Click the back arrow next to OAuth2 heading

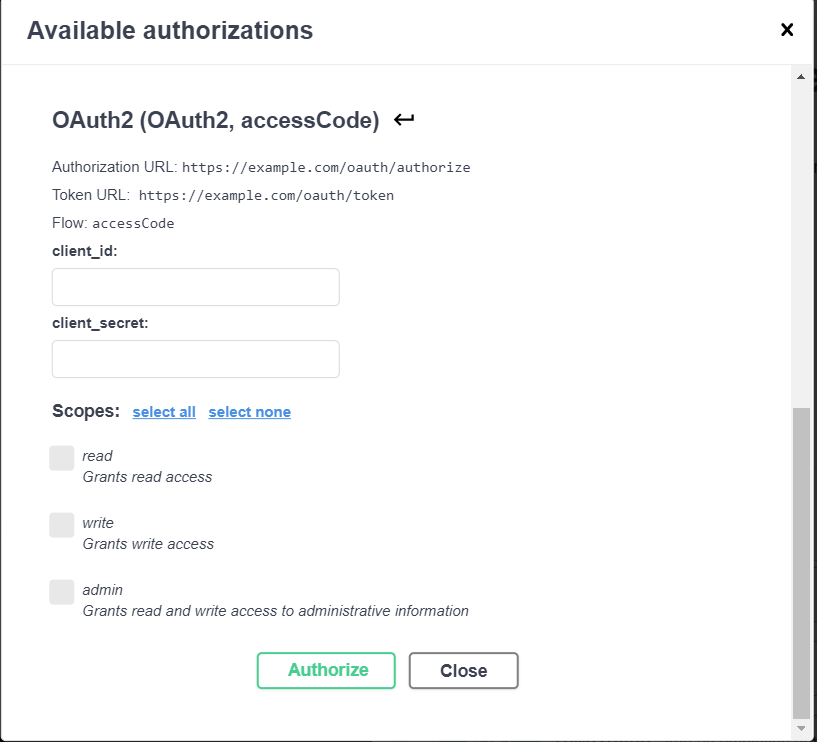[x=404, y=119]
